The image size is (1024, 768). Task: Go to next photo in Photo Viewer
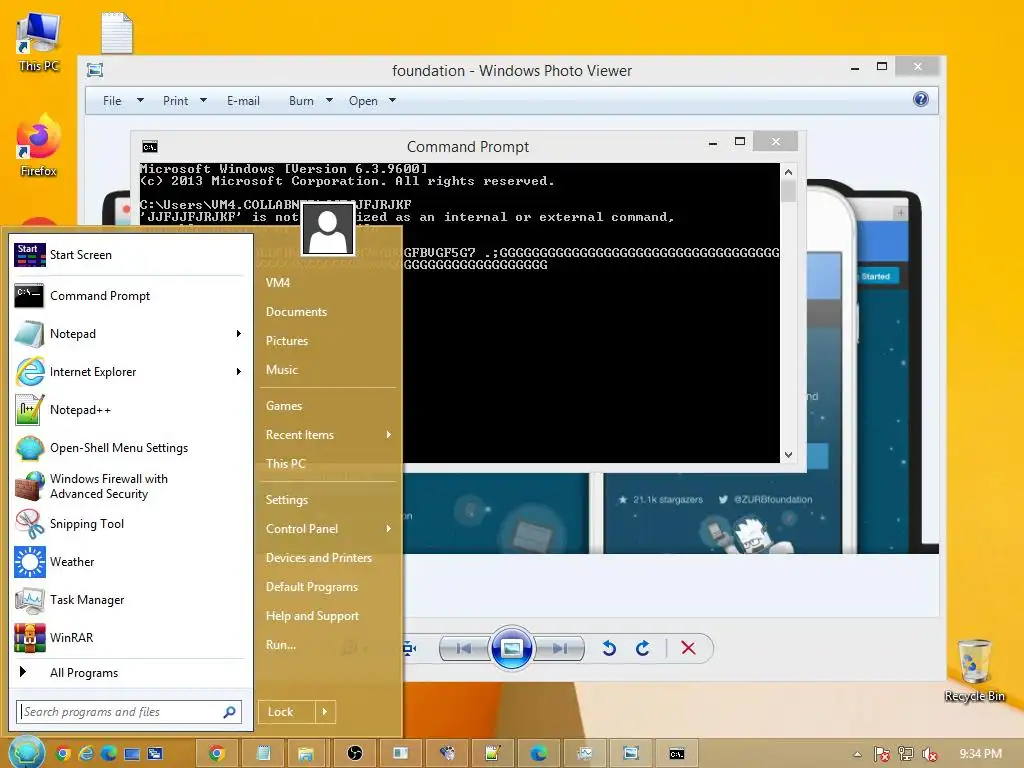point(559,648)
